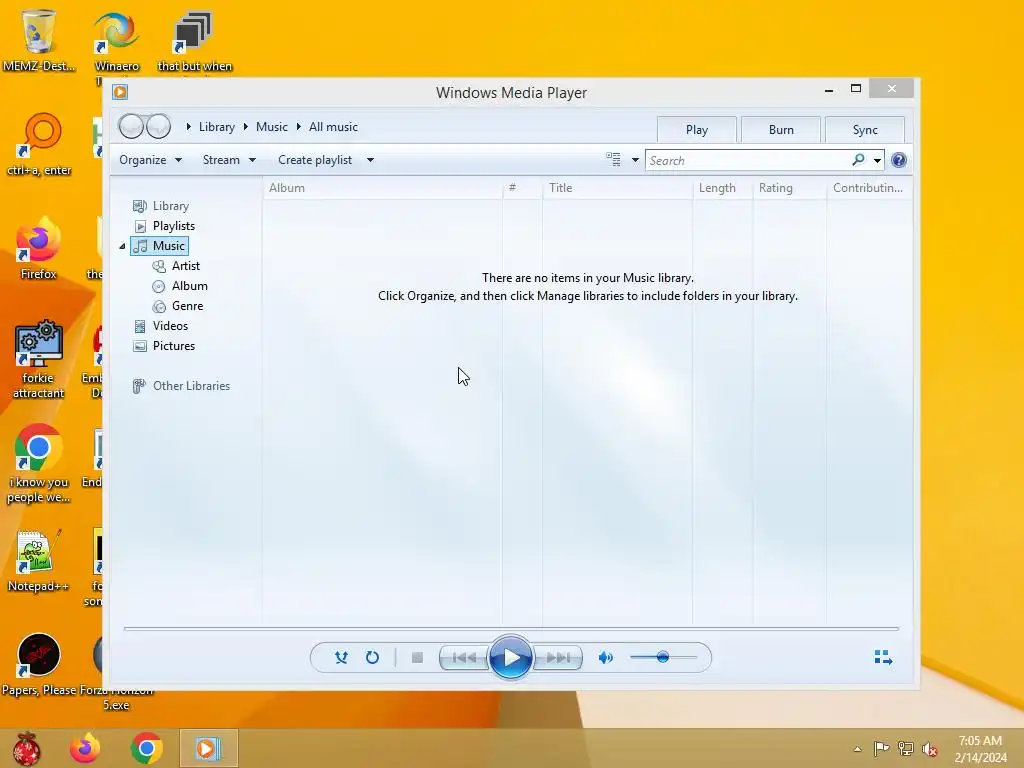Sort by the Rating column header

790,188
